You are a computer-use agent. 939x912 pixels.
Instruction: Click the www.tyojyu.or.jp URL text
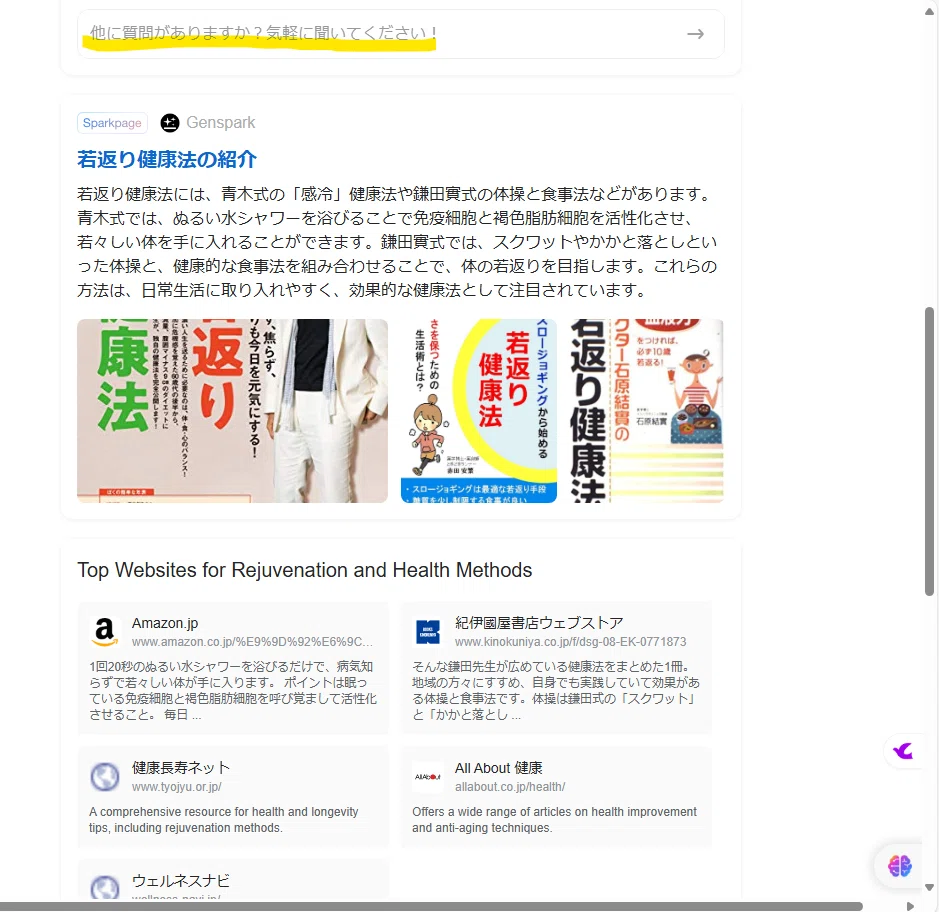(177, 787)
